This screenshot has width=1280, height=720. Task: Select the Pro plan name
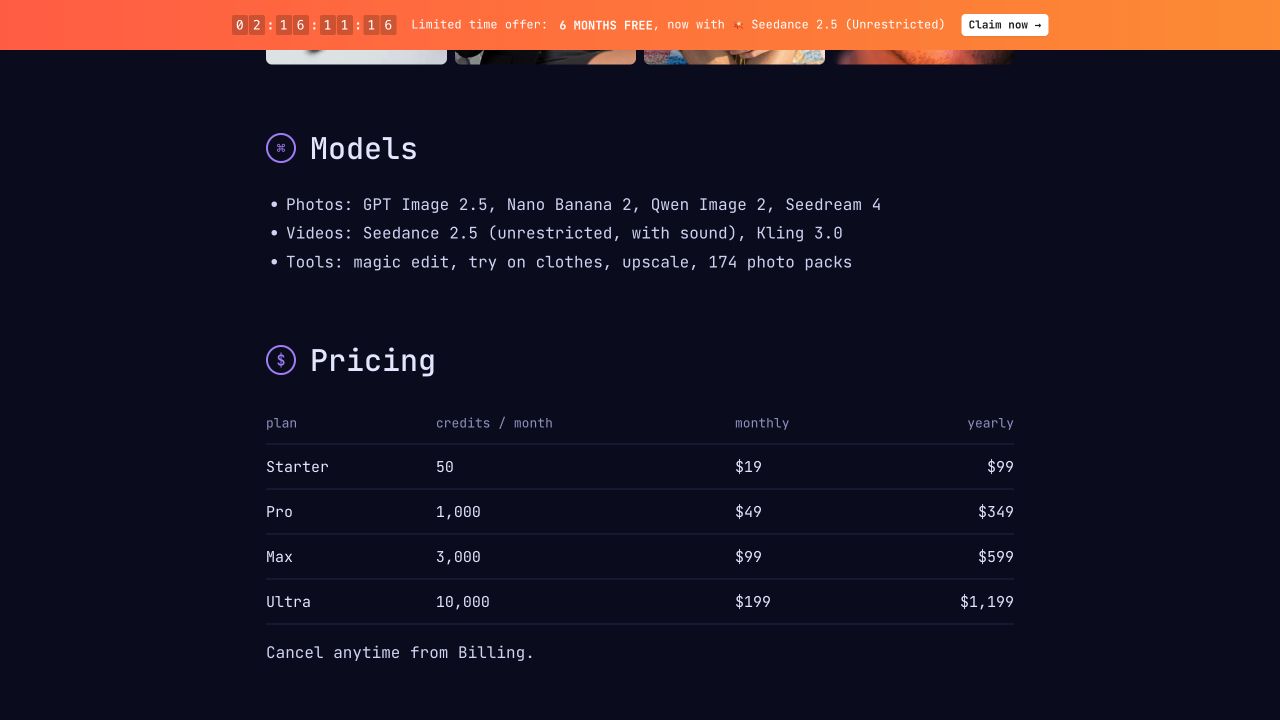click(x=279, y=512)
